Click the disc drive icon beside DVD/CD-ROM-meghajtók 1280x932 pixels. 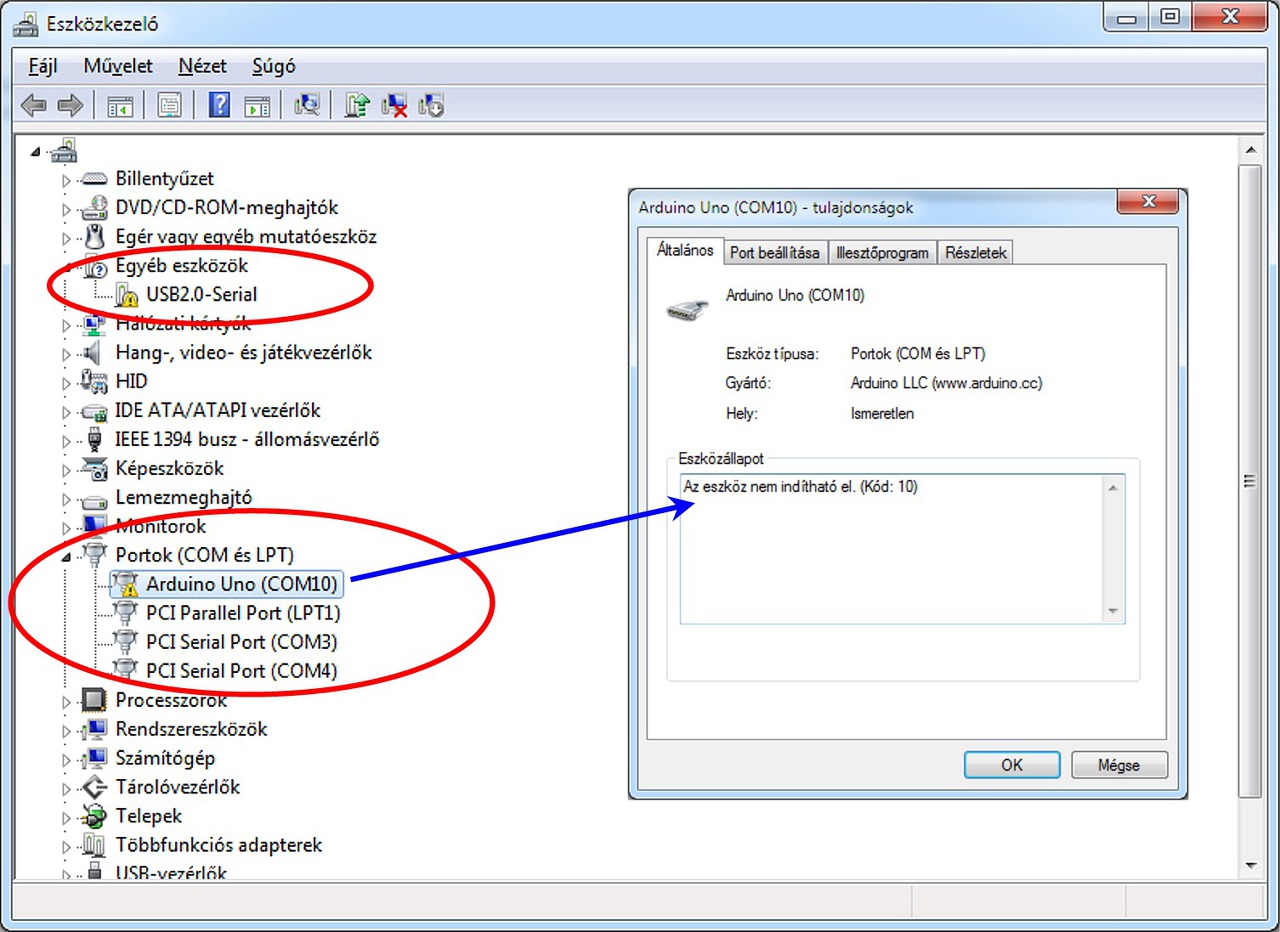94,208
